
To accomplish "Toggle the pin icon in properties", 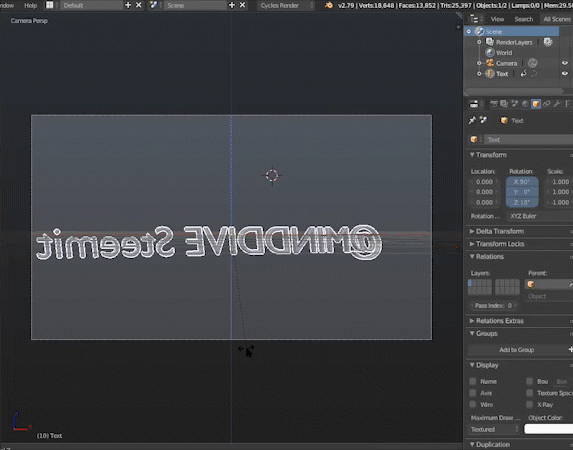I will [x=472, y=120].
